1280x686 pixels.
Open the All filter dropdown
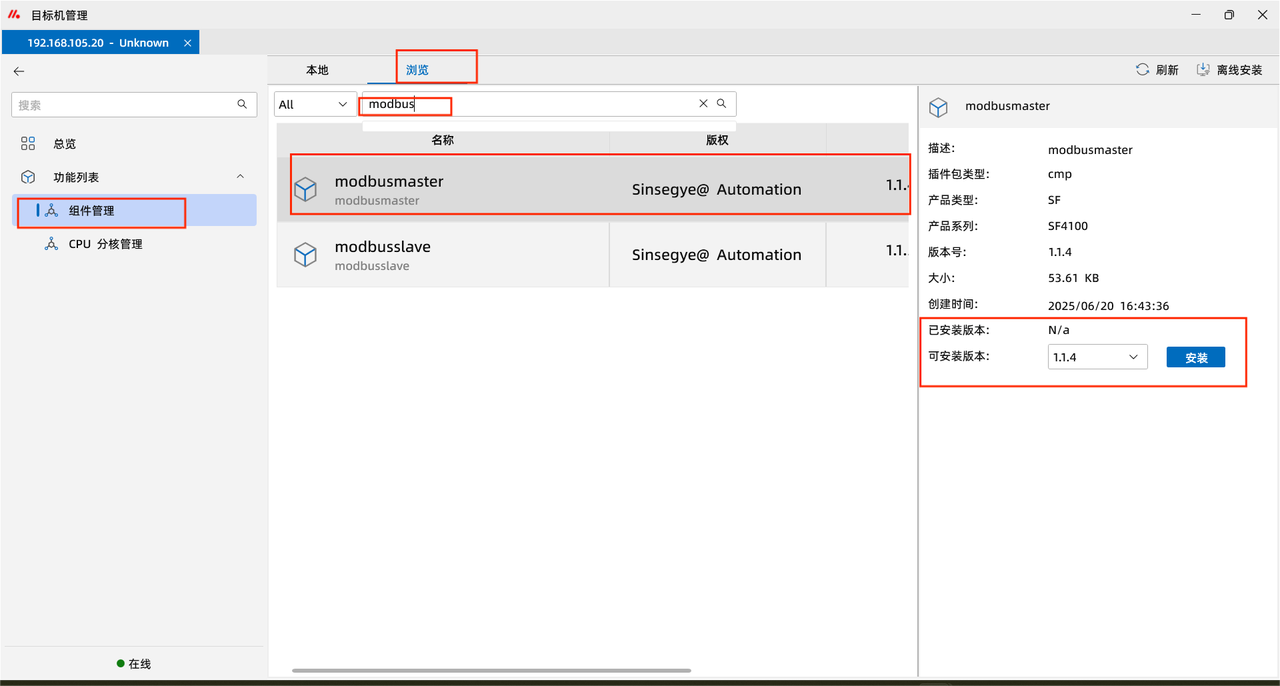(315, 104)
